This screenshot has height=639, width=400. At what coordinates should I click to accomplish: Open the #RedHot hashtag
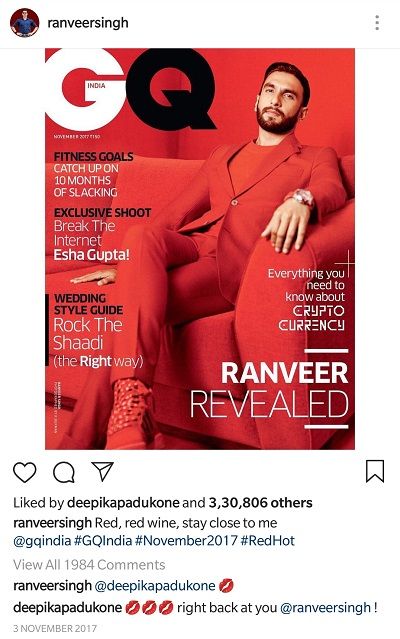(x=268, y=541)
